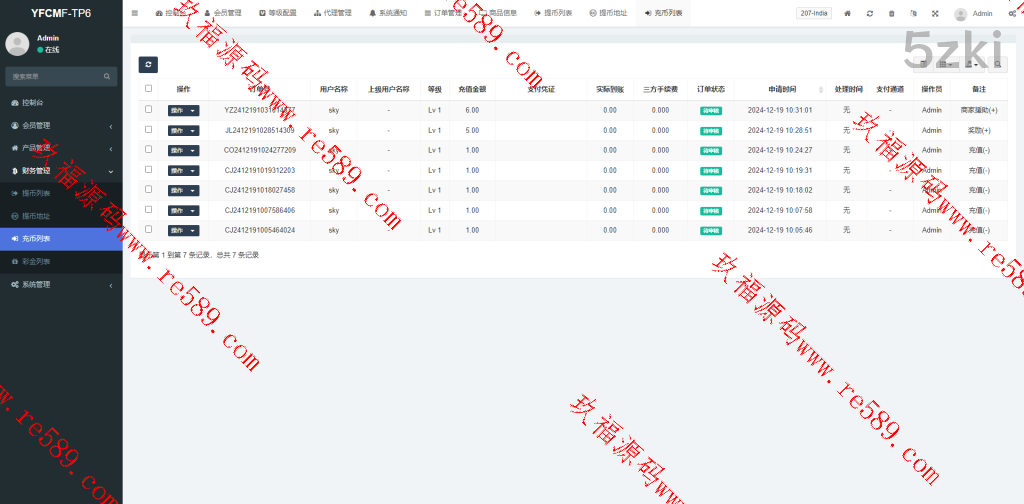Click the hamburger sidebar toggle icon

pos(135,14)
